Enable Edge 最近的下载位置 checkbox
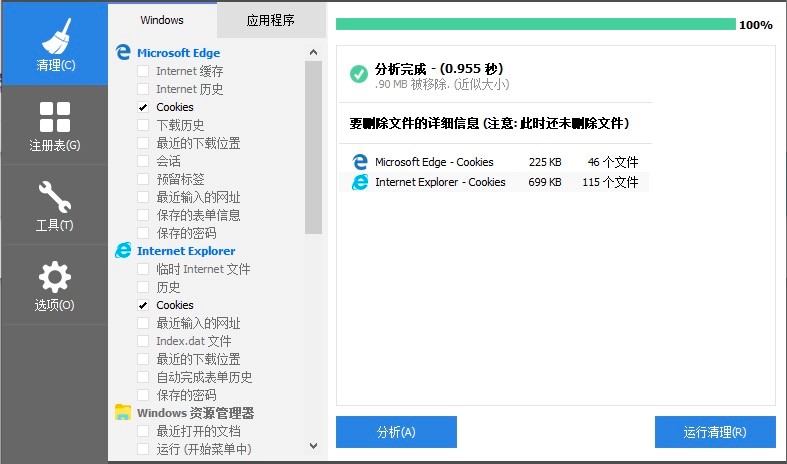Image resolution: width=787 pixels, height=464 pixels. click(143, 143)
